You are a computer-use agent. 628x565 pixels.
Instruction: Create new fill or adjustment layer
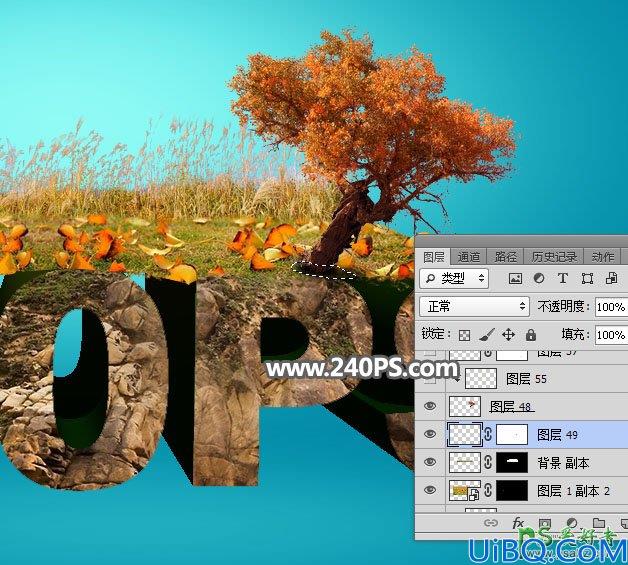pos(572,523)
